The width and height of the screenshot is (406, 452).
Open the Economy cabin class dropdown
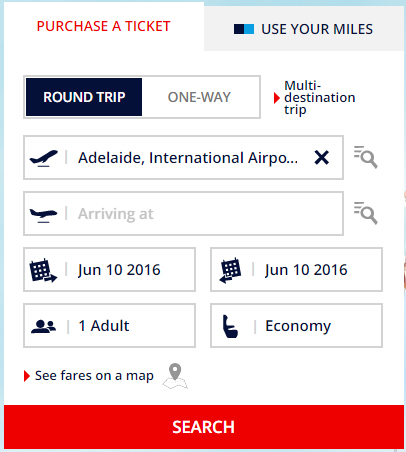point(296,325)
